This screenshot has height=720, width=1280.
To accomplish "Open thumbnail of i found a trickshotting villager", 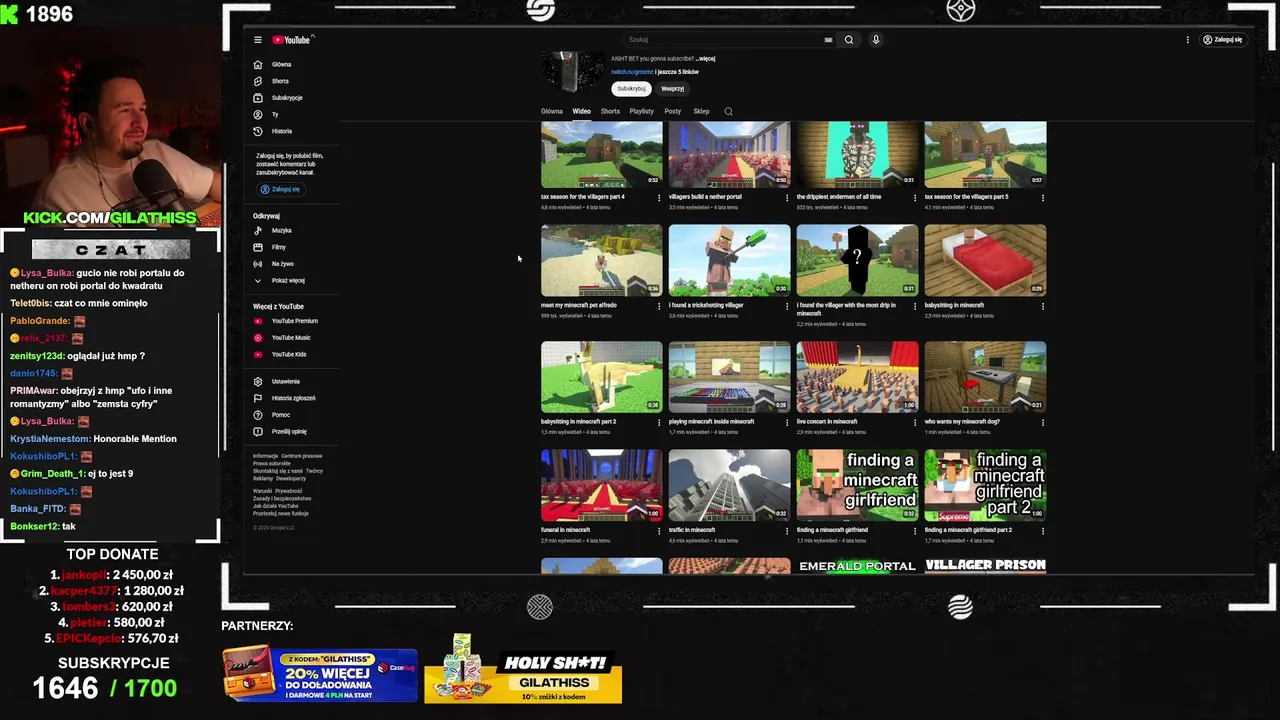I will click(729, 260).
